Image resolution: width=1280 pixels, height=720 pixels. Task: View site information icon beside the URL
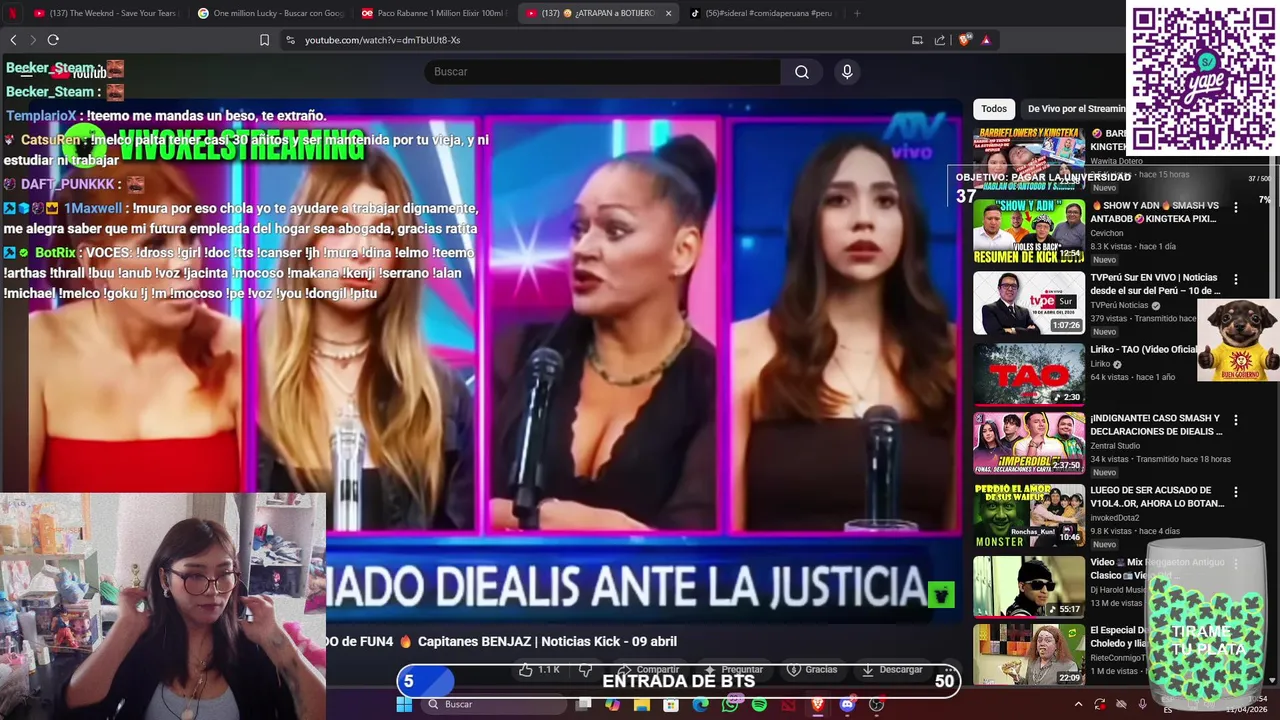click(x=290, y=40)
